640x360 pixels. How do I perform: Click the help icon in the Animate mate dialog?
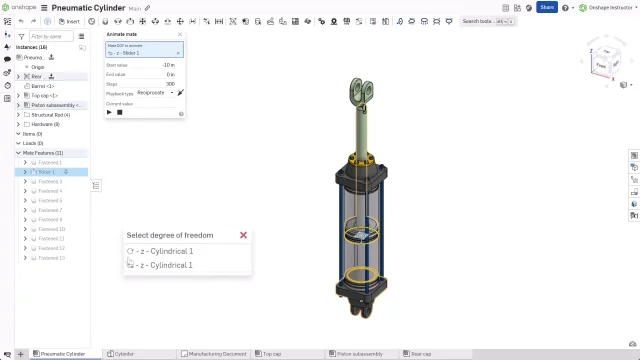(x=181, y=114)
